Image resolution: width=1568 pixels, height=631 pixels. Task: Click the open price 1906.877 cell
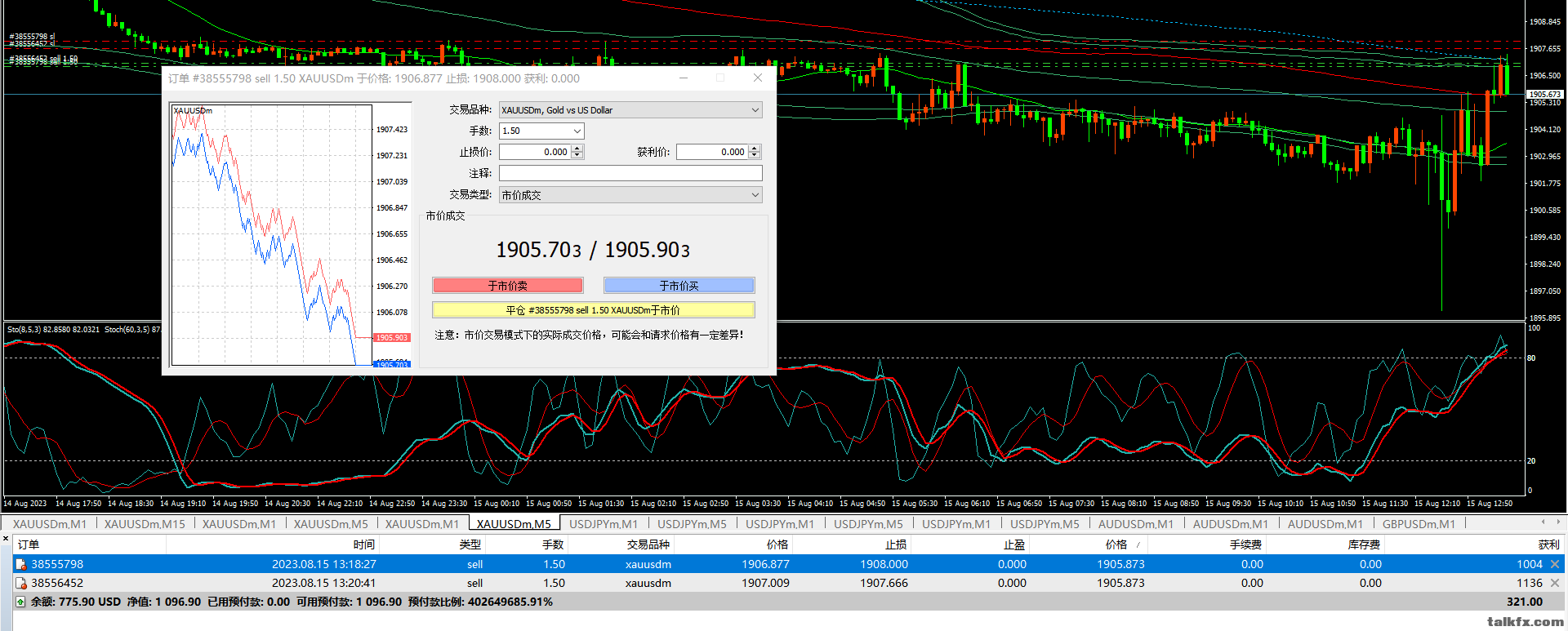[x=765, y=564]
